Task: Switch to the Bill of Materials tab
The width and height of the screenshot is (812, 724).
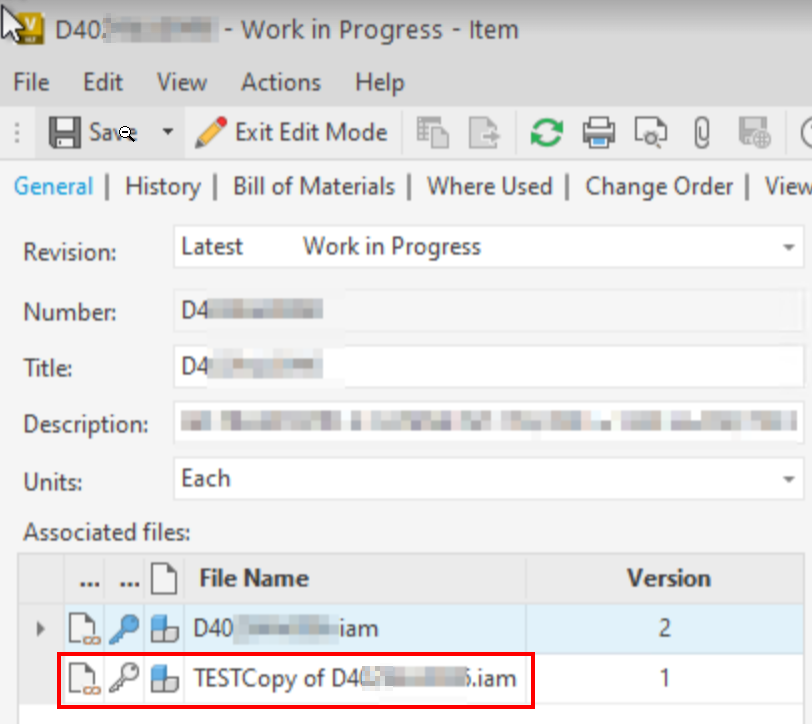Action: (x=313, y=187)
